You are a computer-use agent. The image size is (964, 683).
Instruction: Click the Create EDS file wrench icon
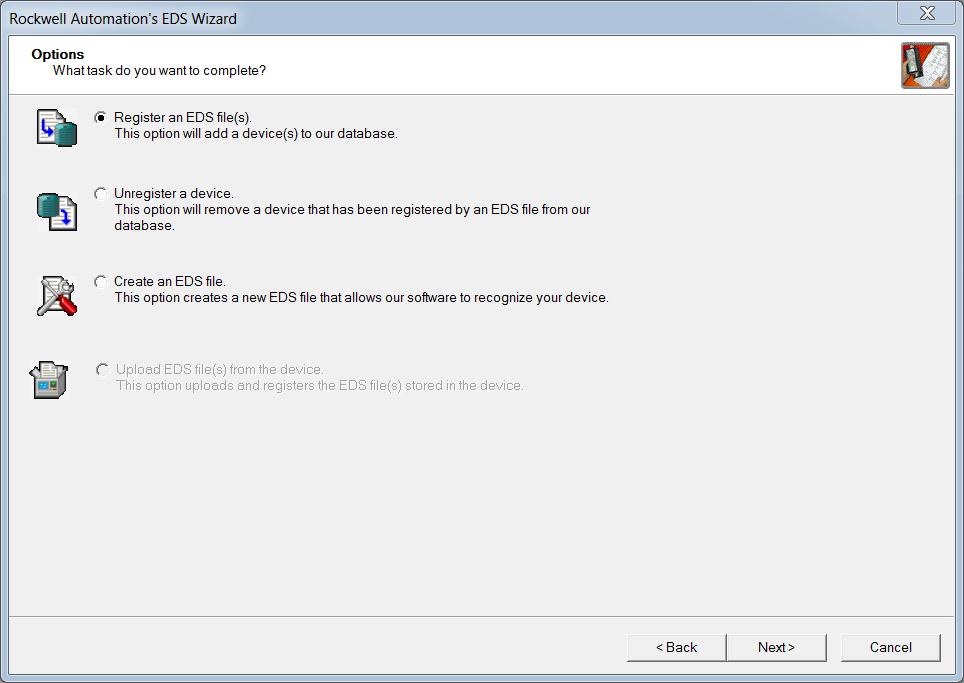click(x=56, y=296)
